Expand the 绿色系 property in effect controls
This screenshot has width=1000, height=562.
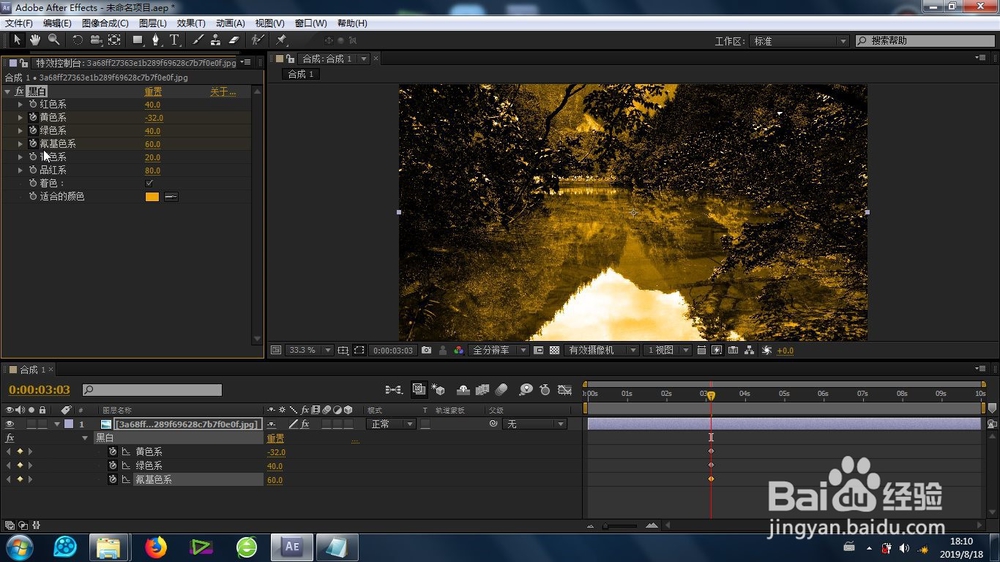pyautogui.click(x=20, y=131)
